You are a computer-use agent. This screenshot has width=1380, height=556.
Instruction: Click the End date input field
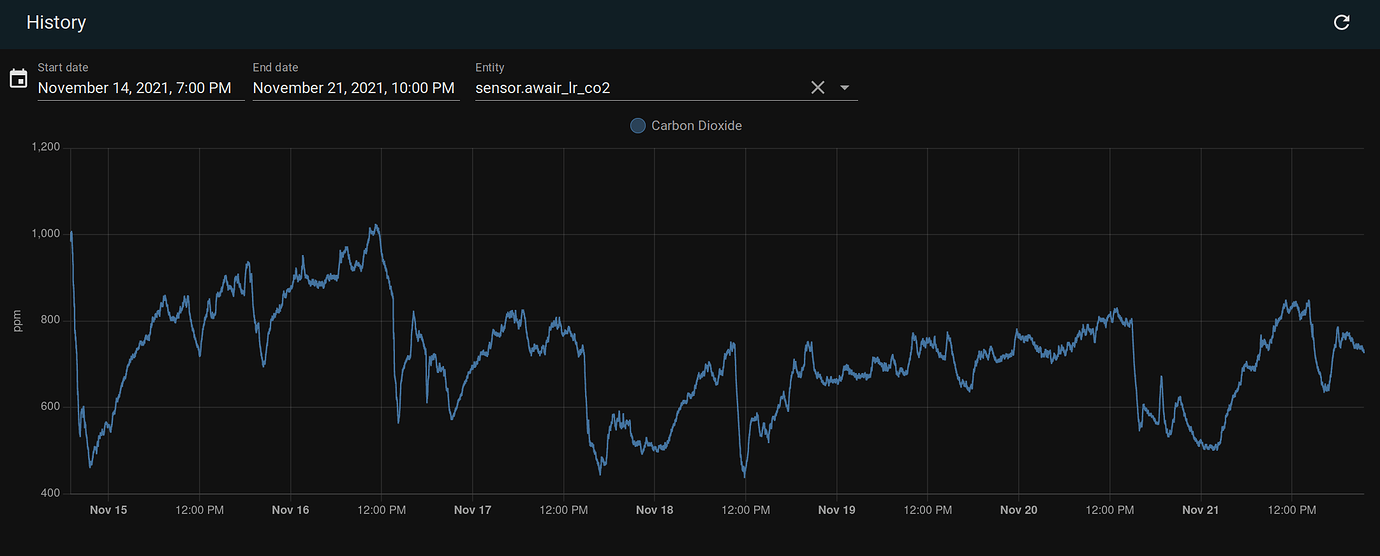(x=355, y=88)
